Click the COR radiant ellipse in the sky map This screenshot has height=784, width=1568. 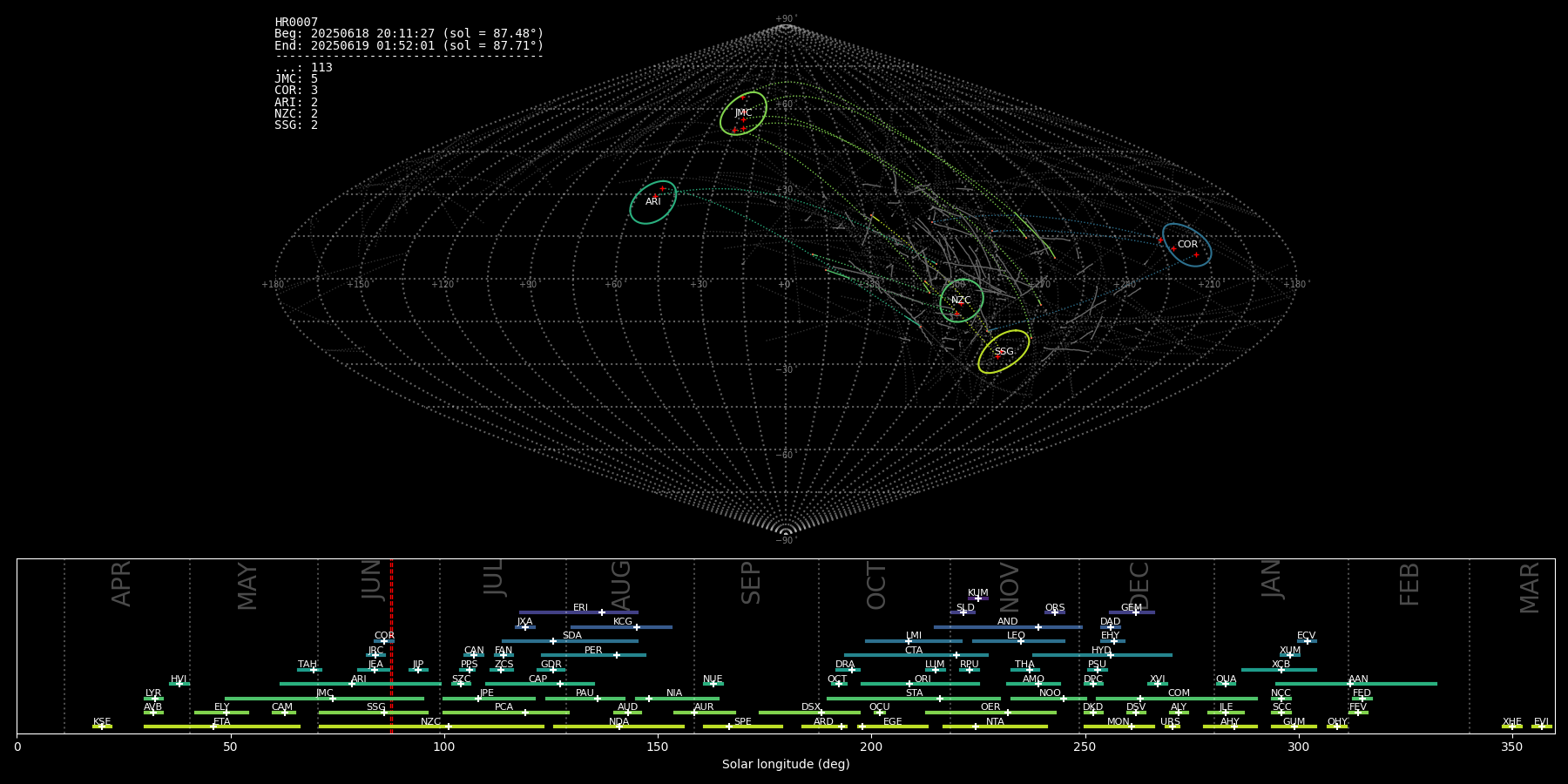1186,245
